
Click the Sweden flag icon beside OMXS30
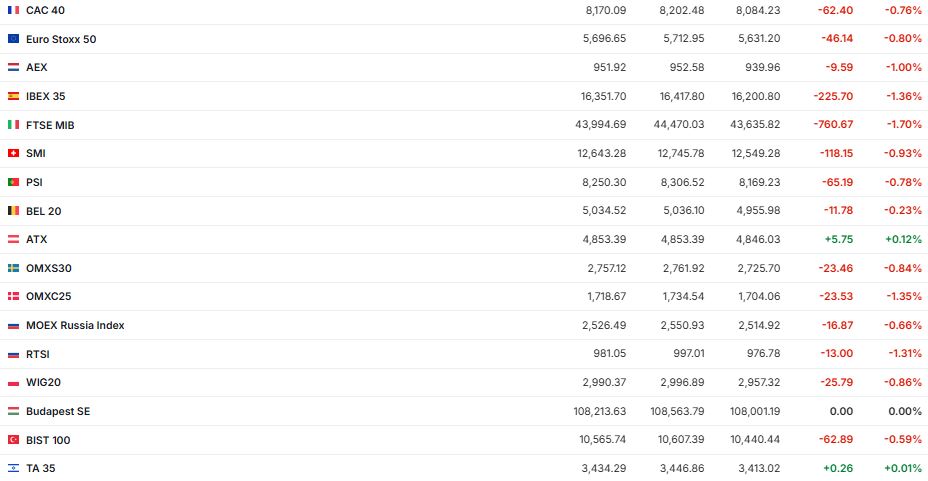click(x=13, y=268)
